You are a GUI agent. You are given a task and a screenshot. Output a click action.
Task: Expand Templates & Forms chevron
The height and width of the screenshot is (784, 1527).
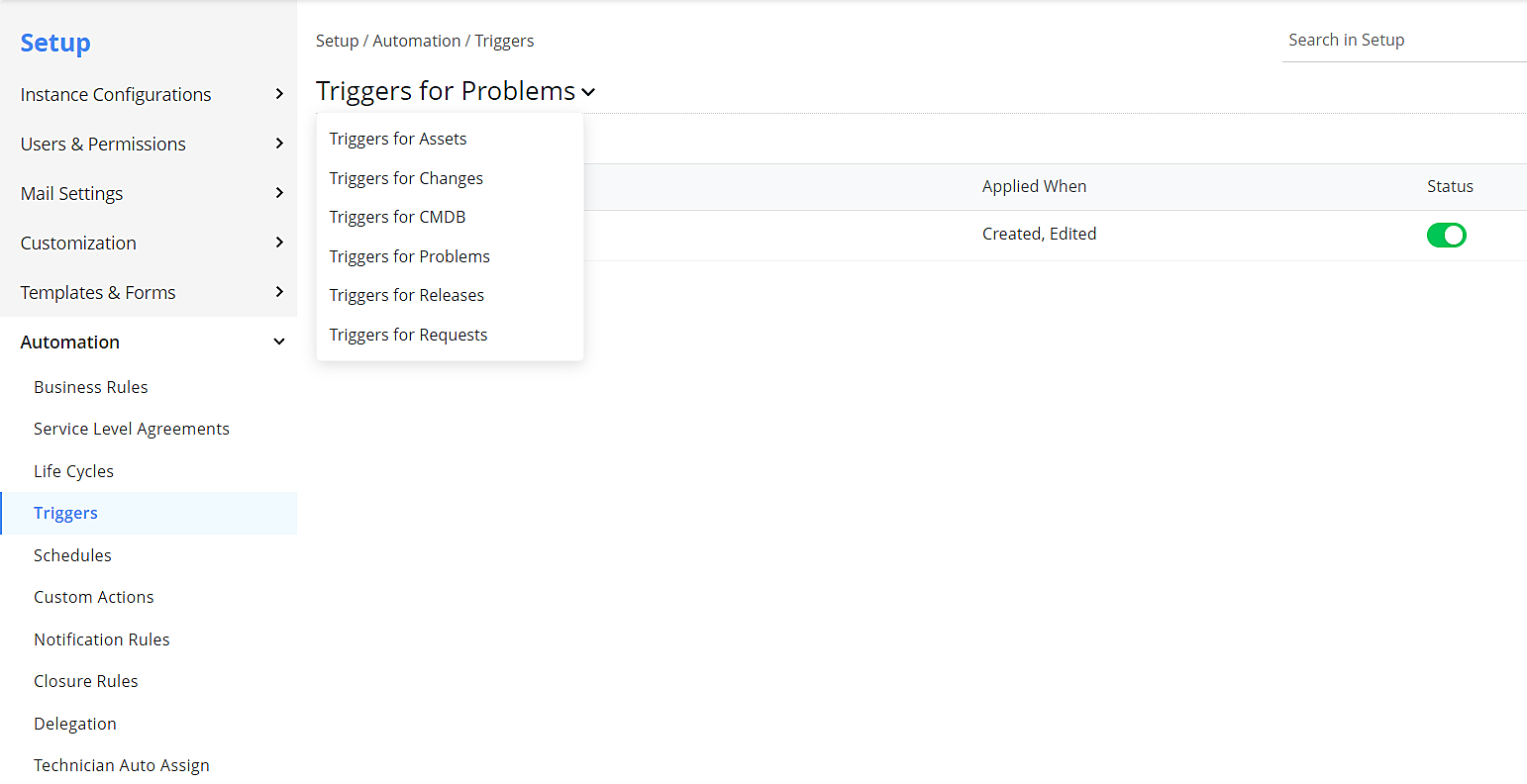click(x=279, y=292)
